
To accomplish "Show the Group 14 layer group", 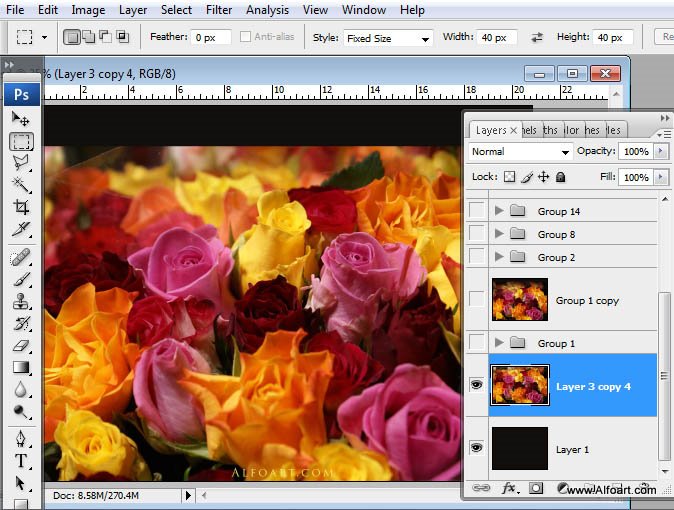I will [476, 211].
